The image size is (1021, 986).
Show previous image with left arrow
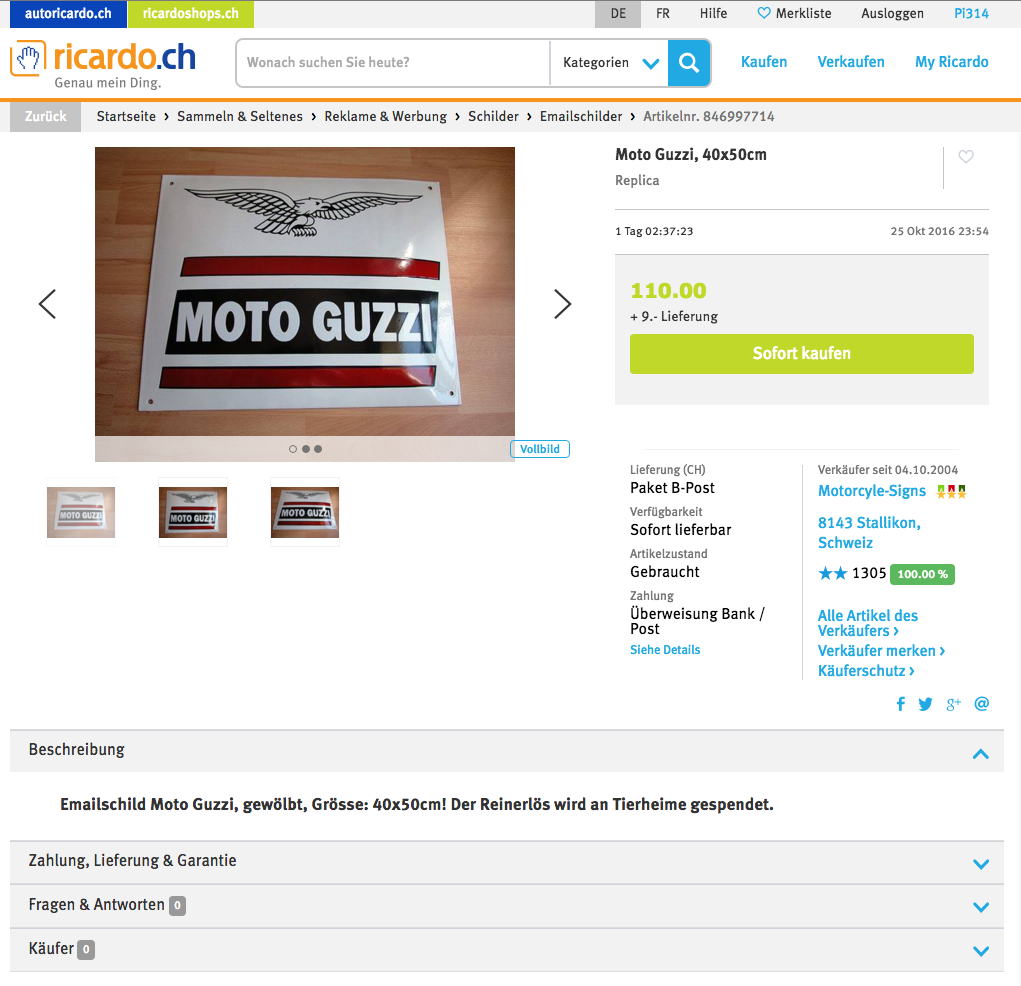coord(48,304)
